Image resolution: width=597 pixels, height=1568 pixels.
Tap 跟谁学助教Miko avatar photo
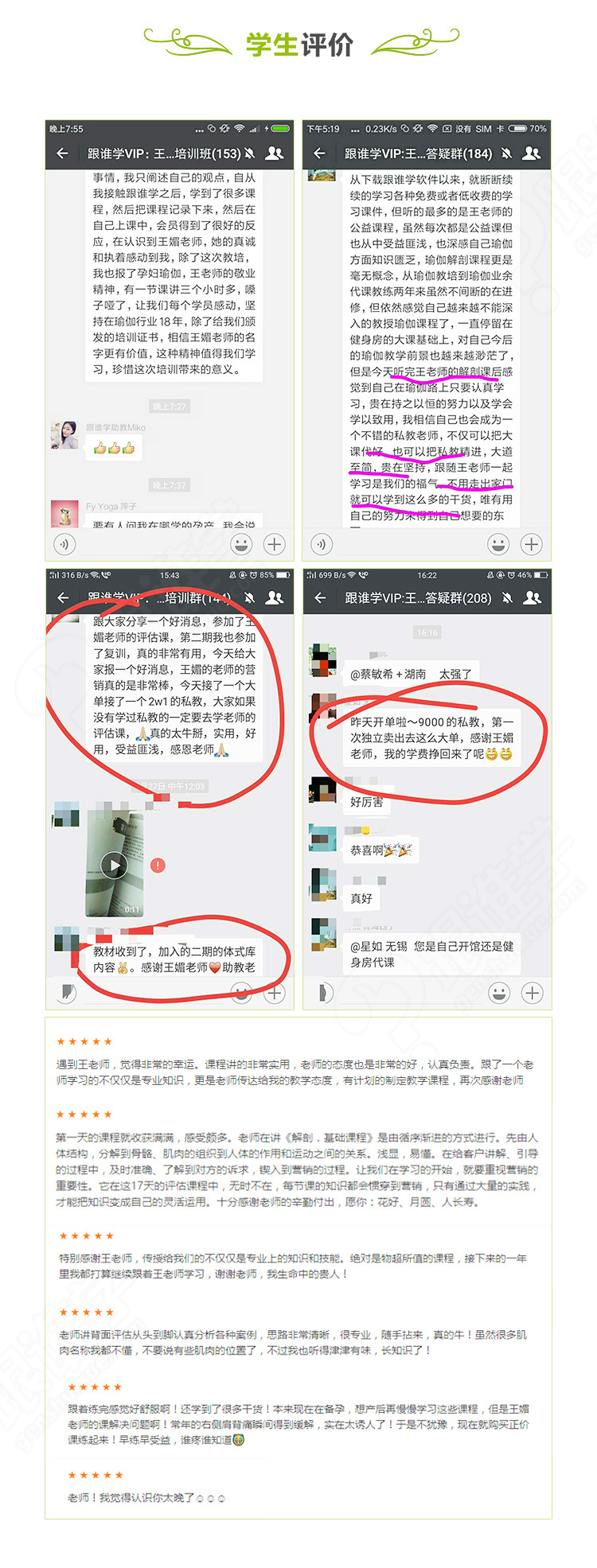pyautogui.click(x=64, y=436)
